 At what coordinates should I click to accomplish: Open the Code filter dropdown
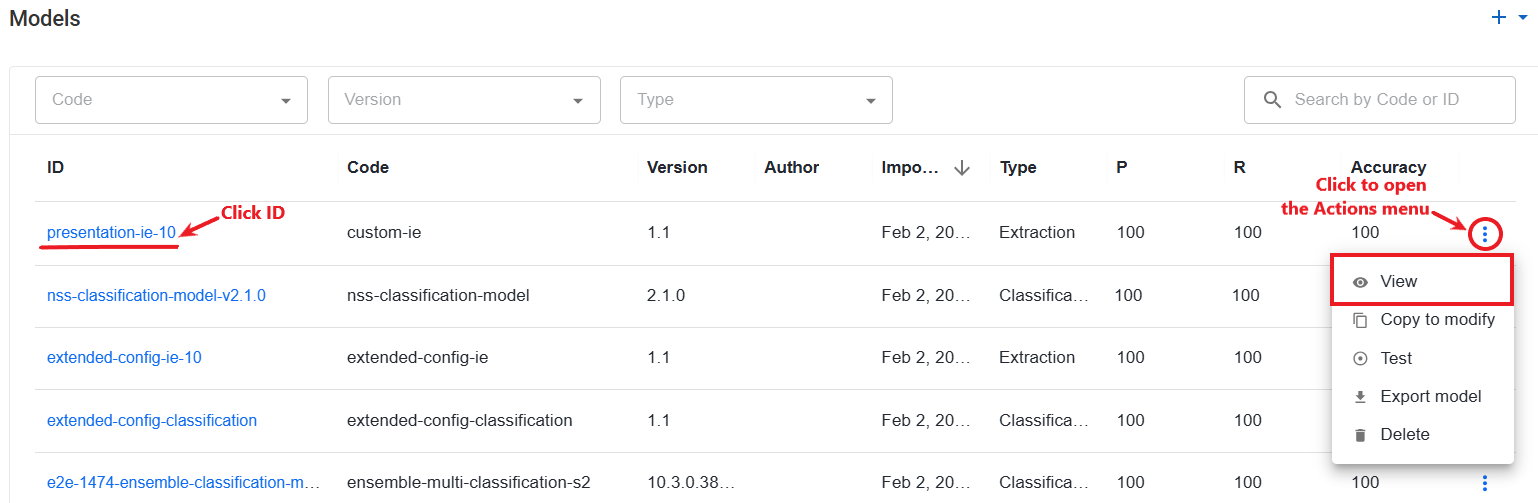coord(171,100)
